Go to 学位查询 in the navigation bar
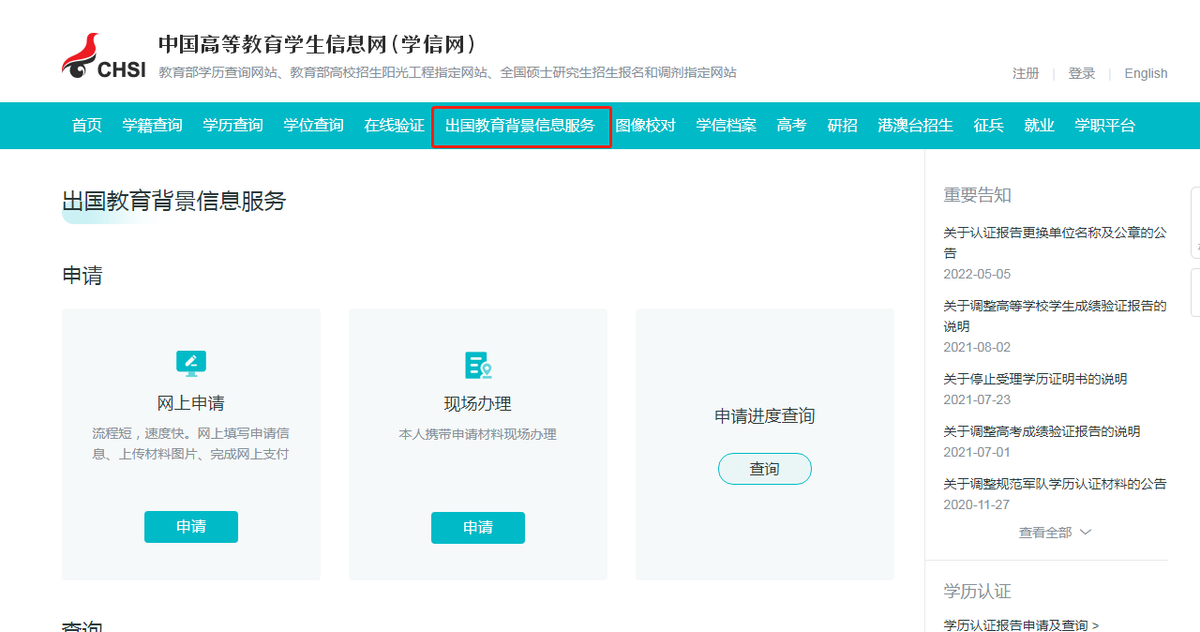1200x632 pixels. 313,125
